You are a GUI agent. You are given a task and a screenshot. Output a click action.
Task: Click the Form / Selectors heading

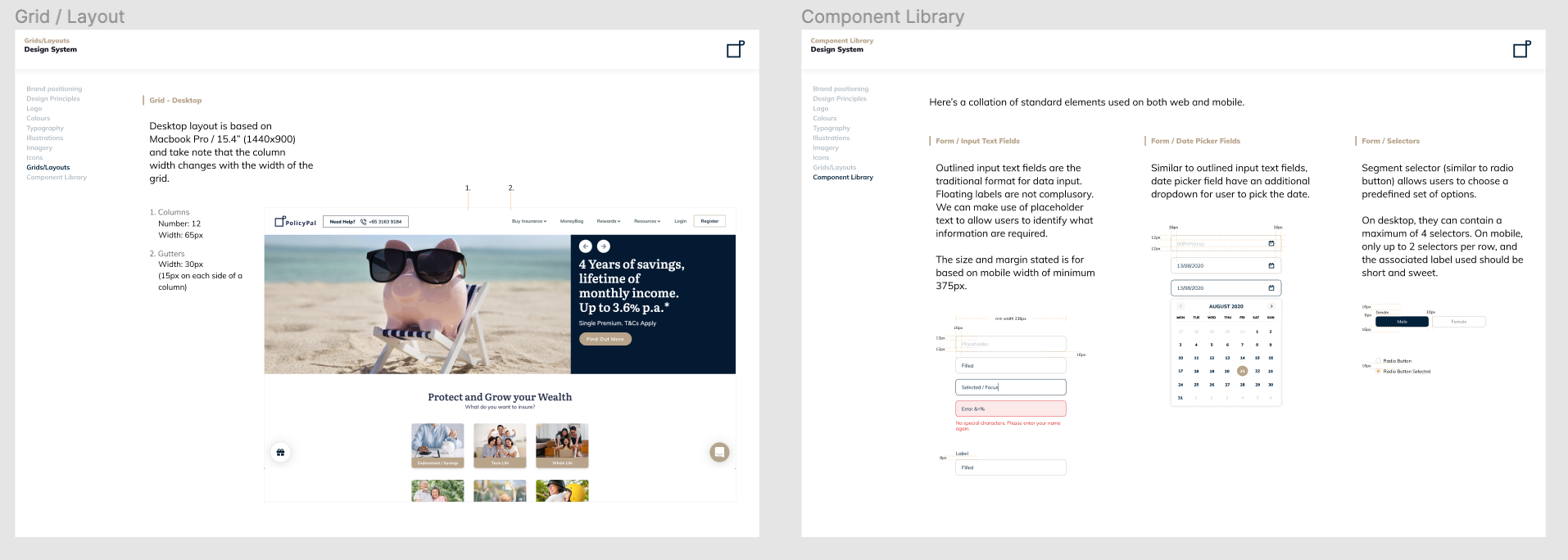[x=1390, y=141]
